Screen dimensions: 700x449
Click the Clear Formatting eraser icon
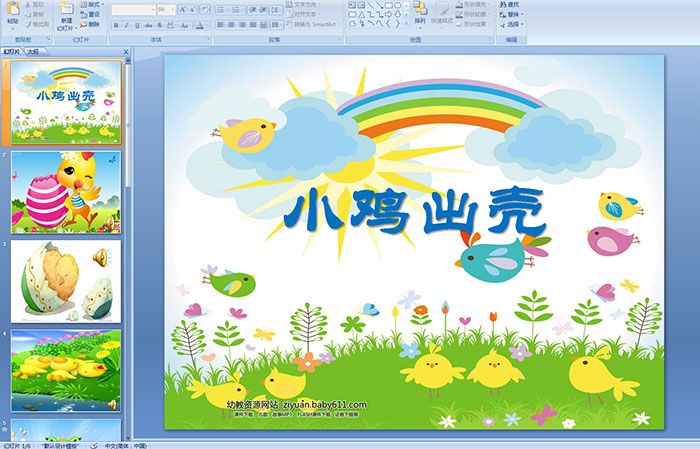(x=204, y=9)
